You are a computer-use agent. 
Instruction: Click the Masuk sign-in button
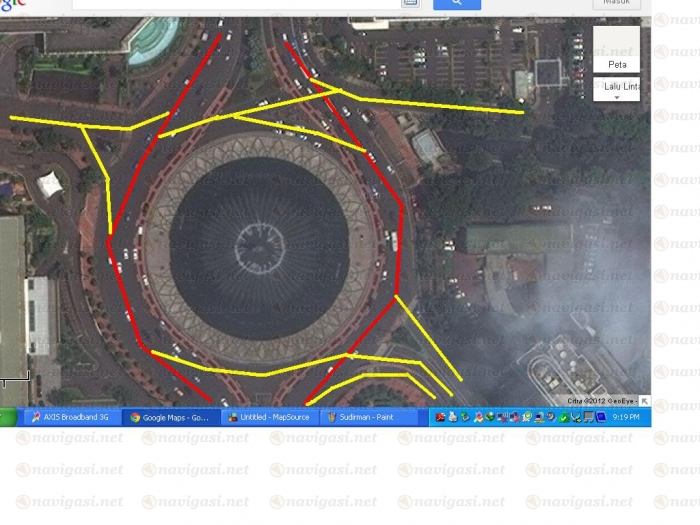click(616, 3)
